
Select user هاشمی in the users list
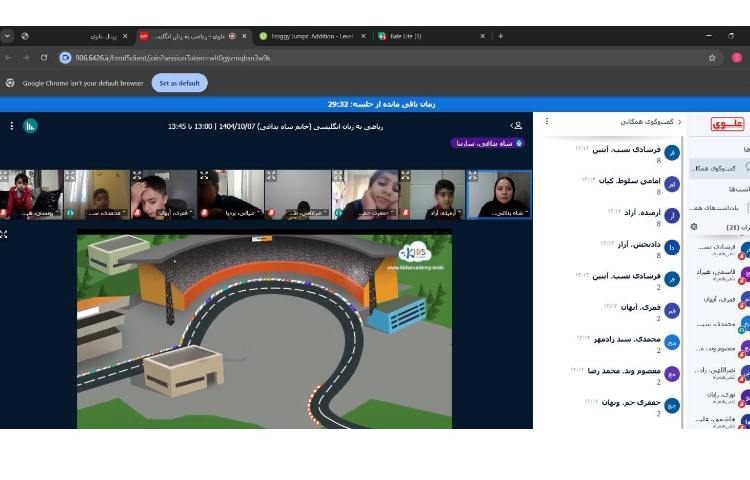pyautogui.click(x=719, y=422)
